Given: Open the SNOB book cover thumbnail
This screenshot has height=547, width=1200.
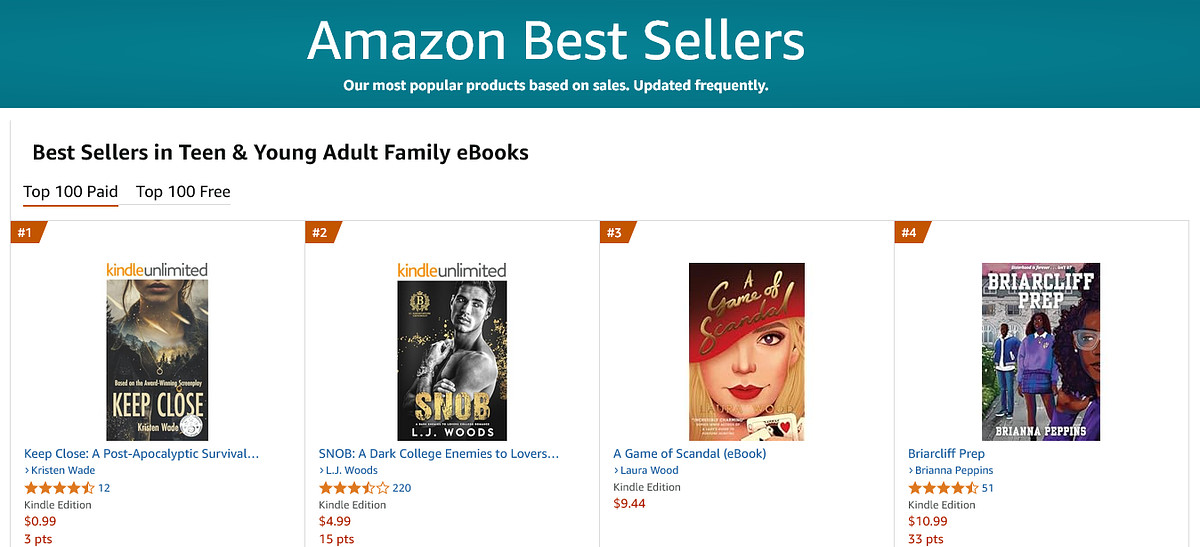Looking at the screenshot, I should click(x=452, y=350).
